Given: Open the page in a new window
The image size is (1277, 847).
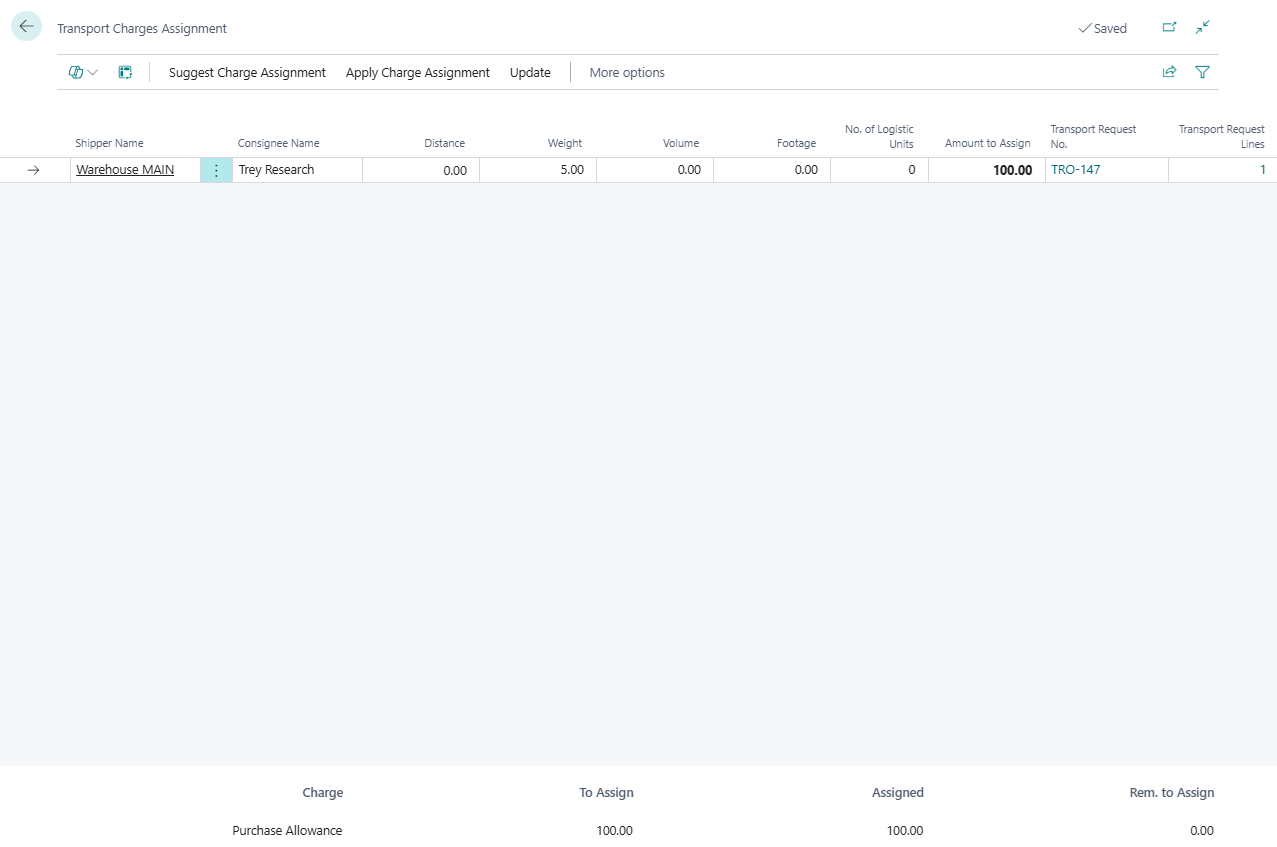Looking at the screenshot, I should 1169,28.
